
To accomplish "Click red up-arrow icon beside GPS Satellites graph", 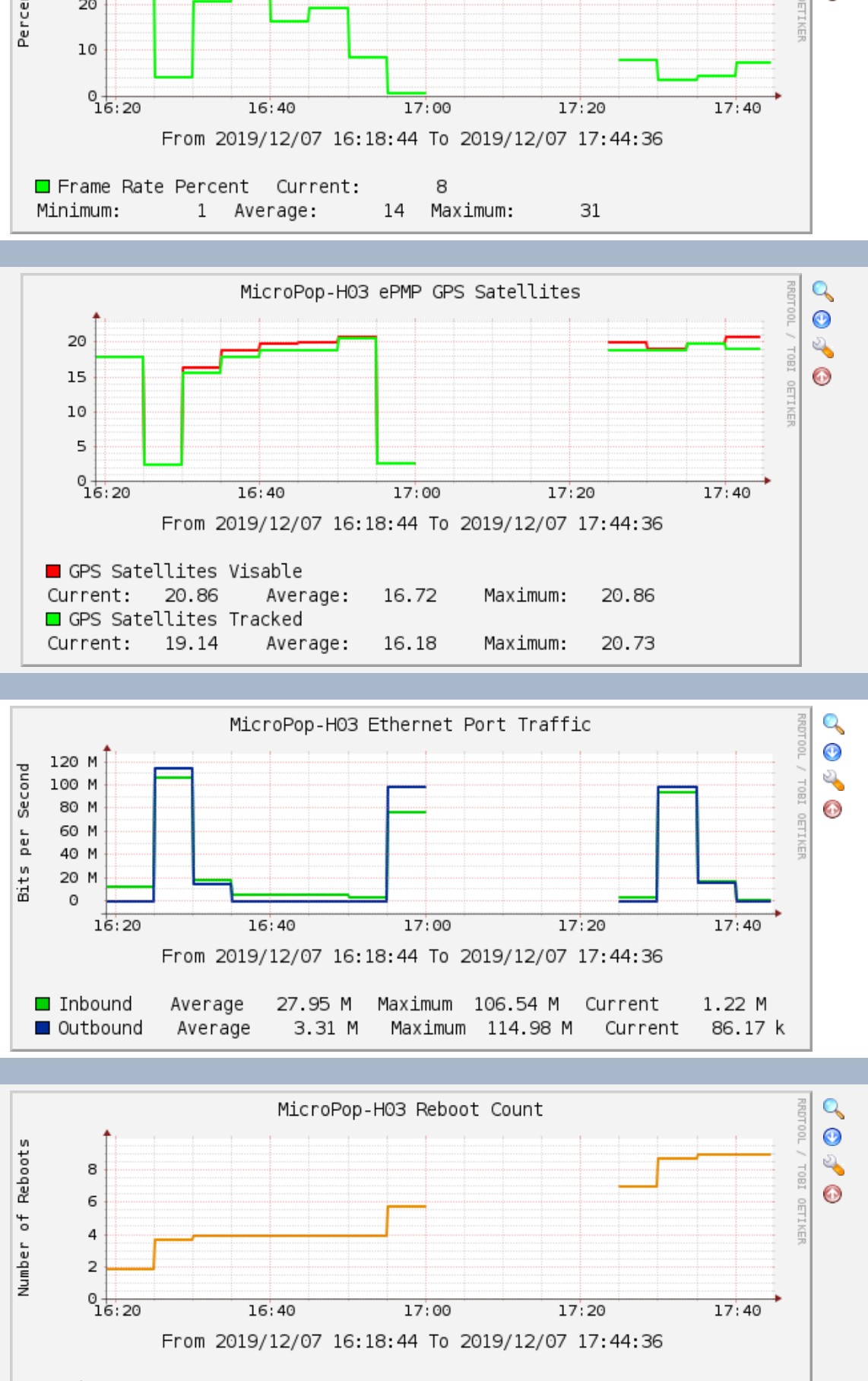I will pos(822,376).
